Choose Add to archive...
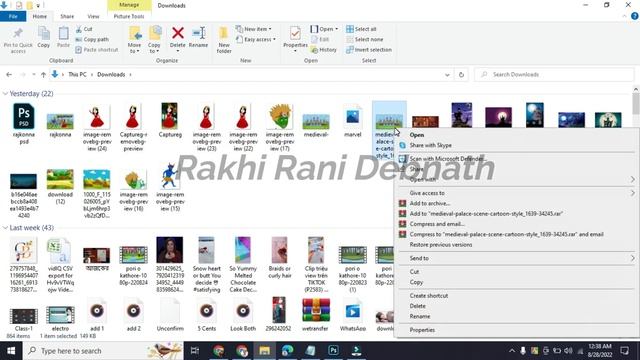640x360 pixels. click(430, 203)
